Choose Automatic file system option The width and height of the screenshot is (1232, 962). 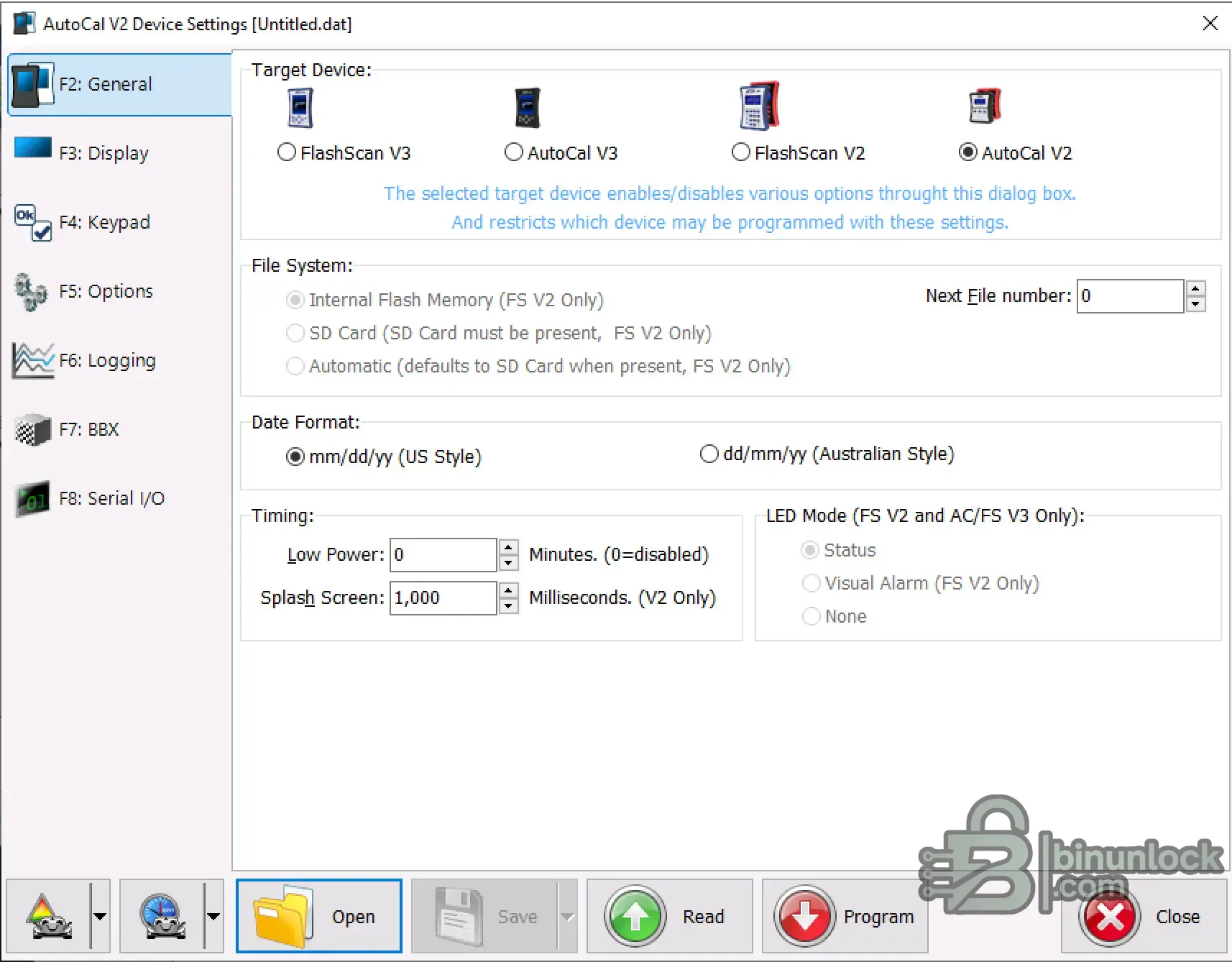(x=538, y=366)
